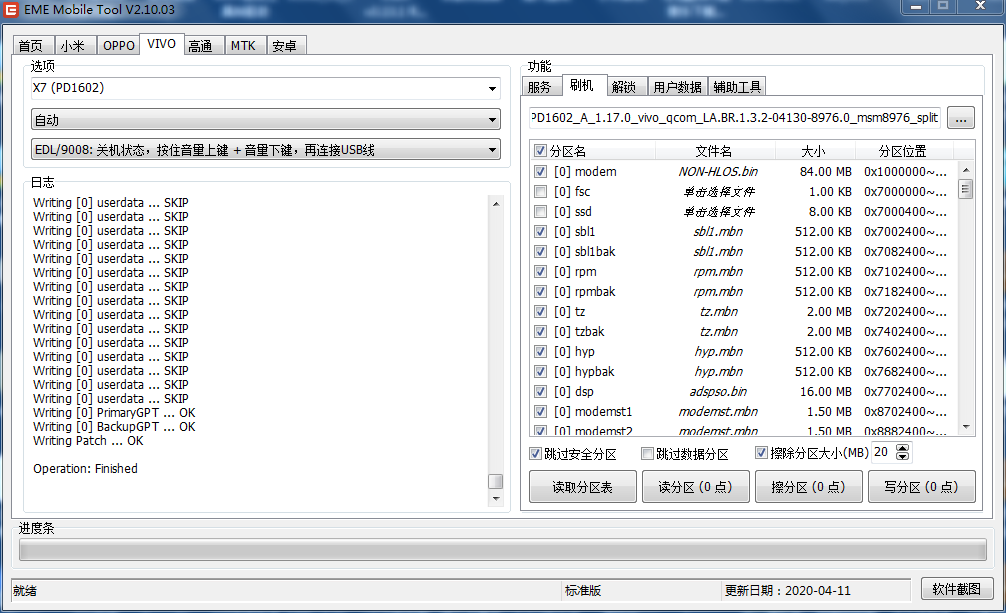Select the 刷机 function tab
Screen dimensions: 1006x613
582,85
